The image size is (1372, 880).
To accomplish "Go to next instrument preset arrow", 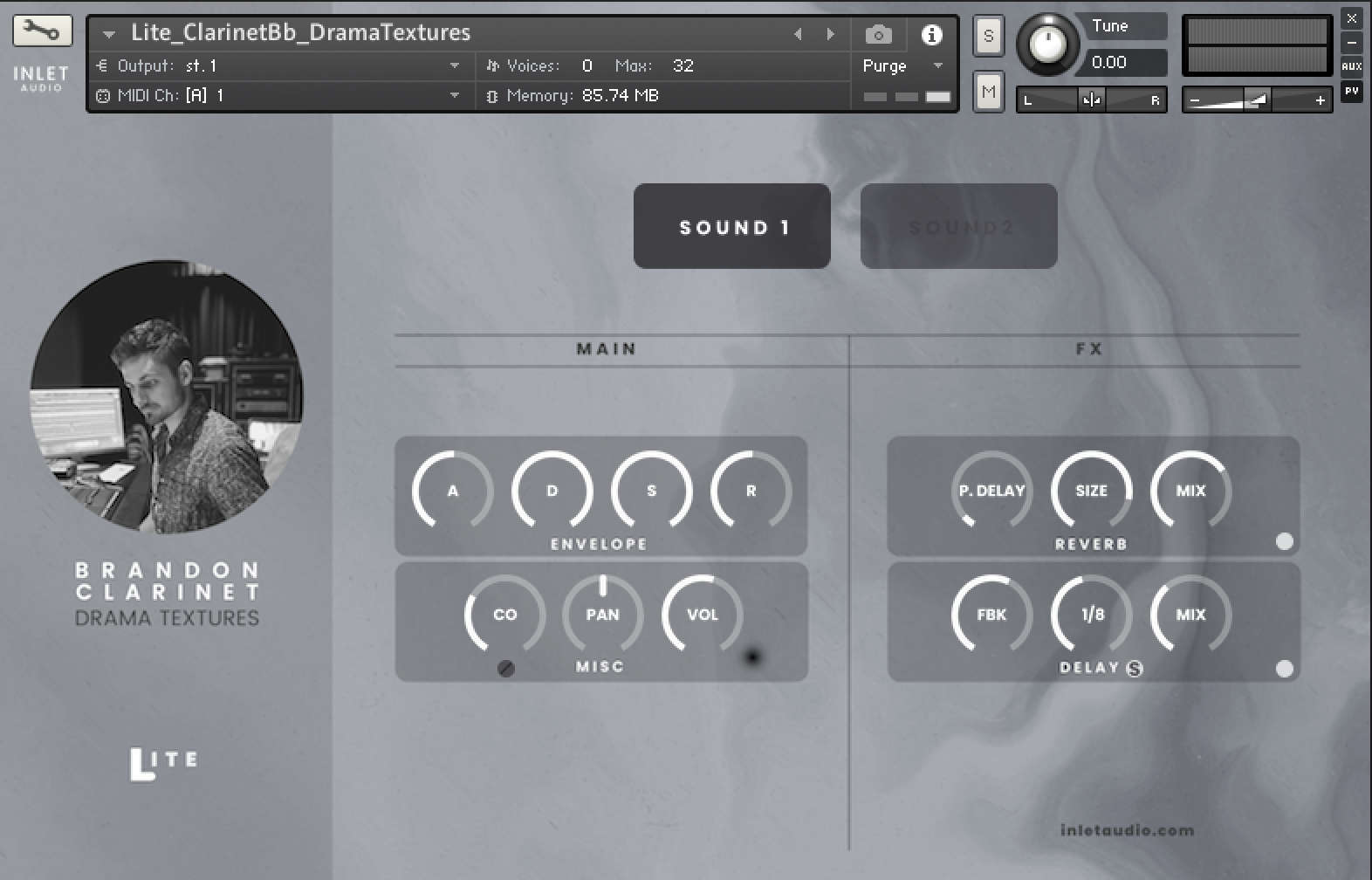I will point(830,34).
